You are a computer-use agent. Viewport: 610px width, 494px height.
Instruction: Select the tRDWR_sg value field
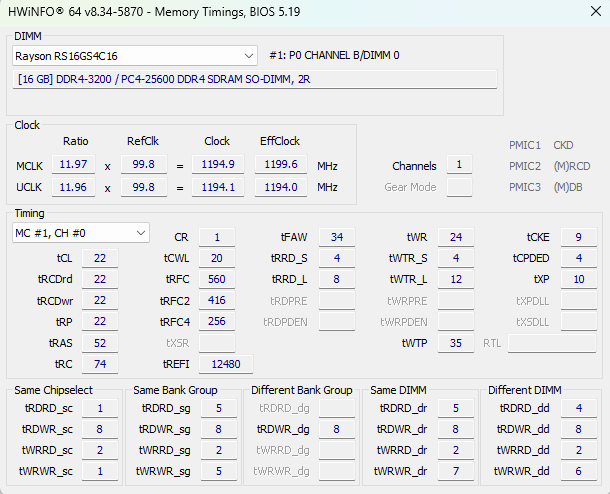(219, 429)
